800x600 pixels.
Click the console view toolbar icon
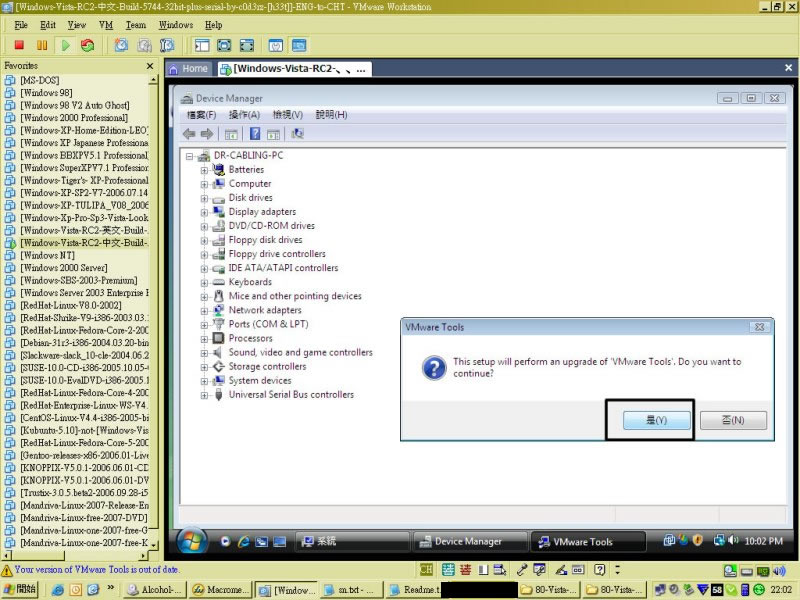point(299,45)
